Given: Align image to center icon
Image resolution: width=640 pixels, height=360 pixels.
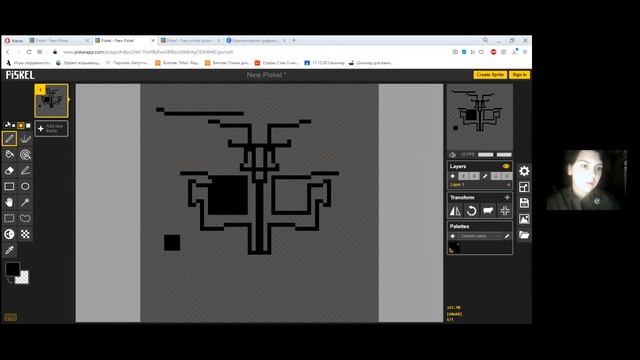Looking at the screenshot, I should [504, 211].
